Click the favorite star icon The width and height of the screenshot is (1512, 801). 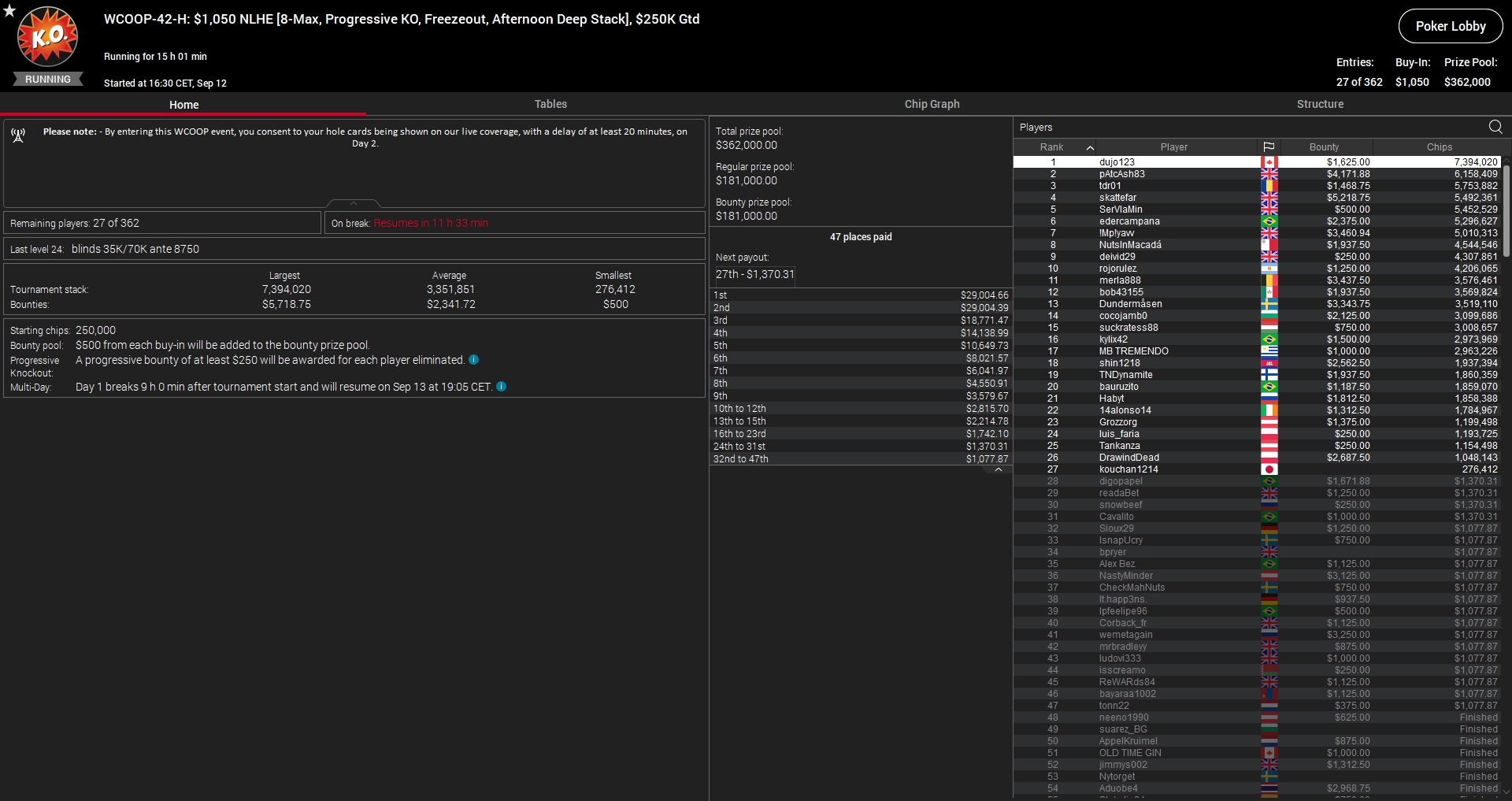coord(9,10)
